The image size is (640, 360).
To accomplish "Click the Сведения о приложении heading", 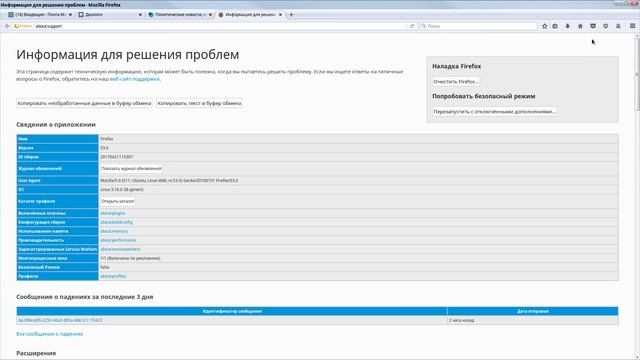I will point(56,124).
